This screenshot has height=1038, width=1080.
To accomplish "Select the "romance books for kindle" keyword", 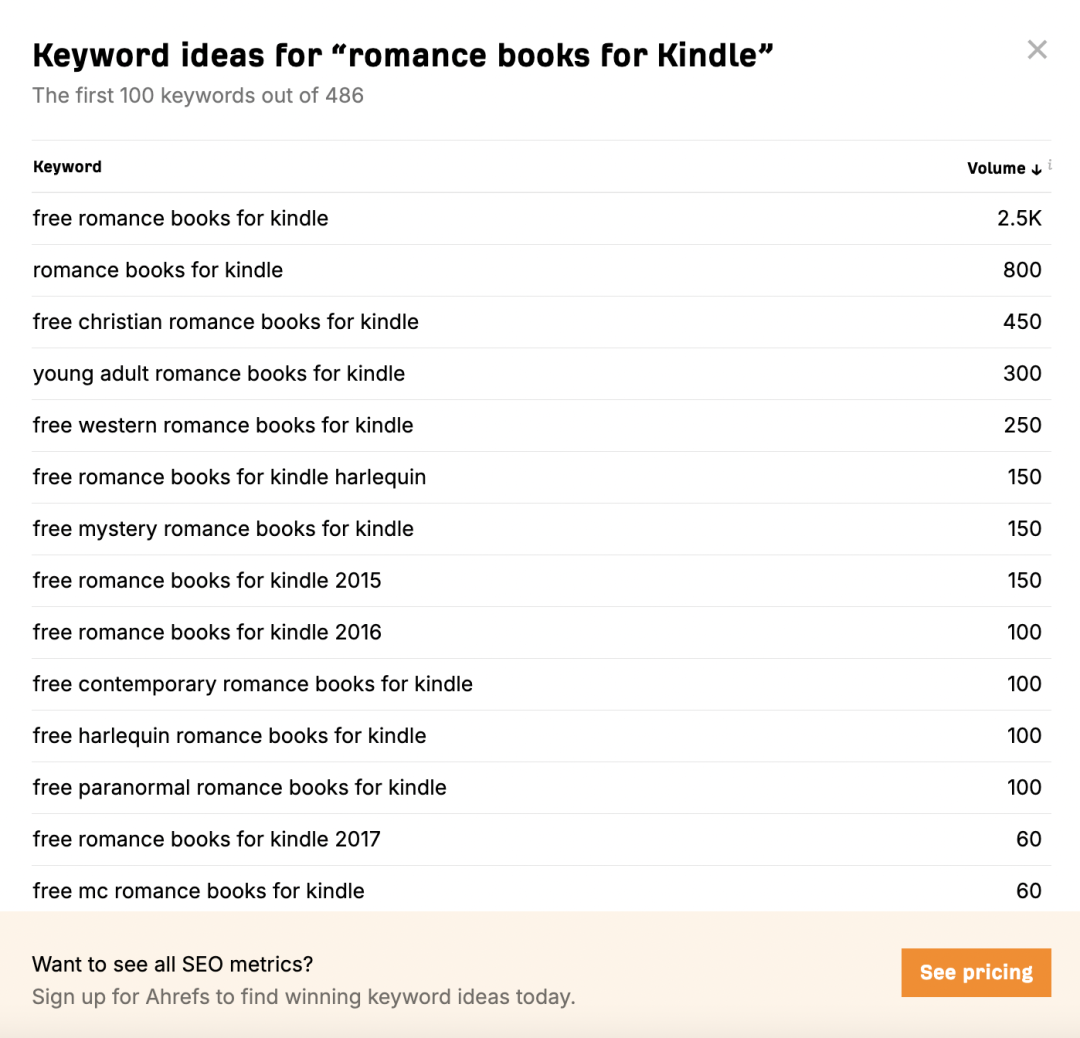I will pyautogui.click(x=158, y=270).
